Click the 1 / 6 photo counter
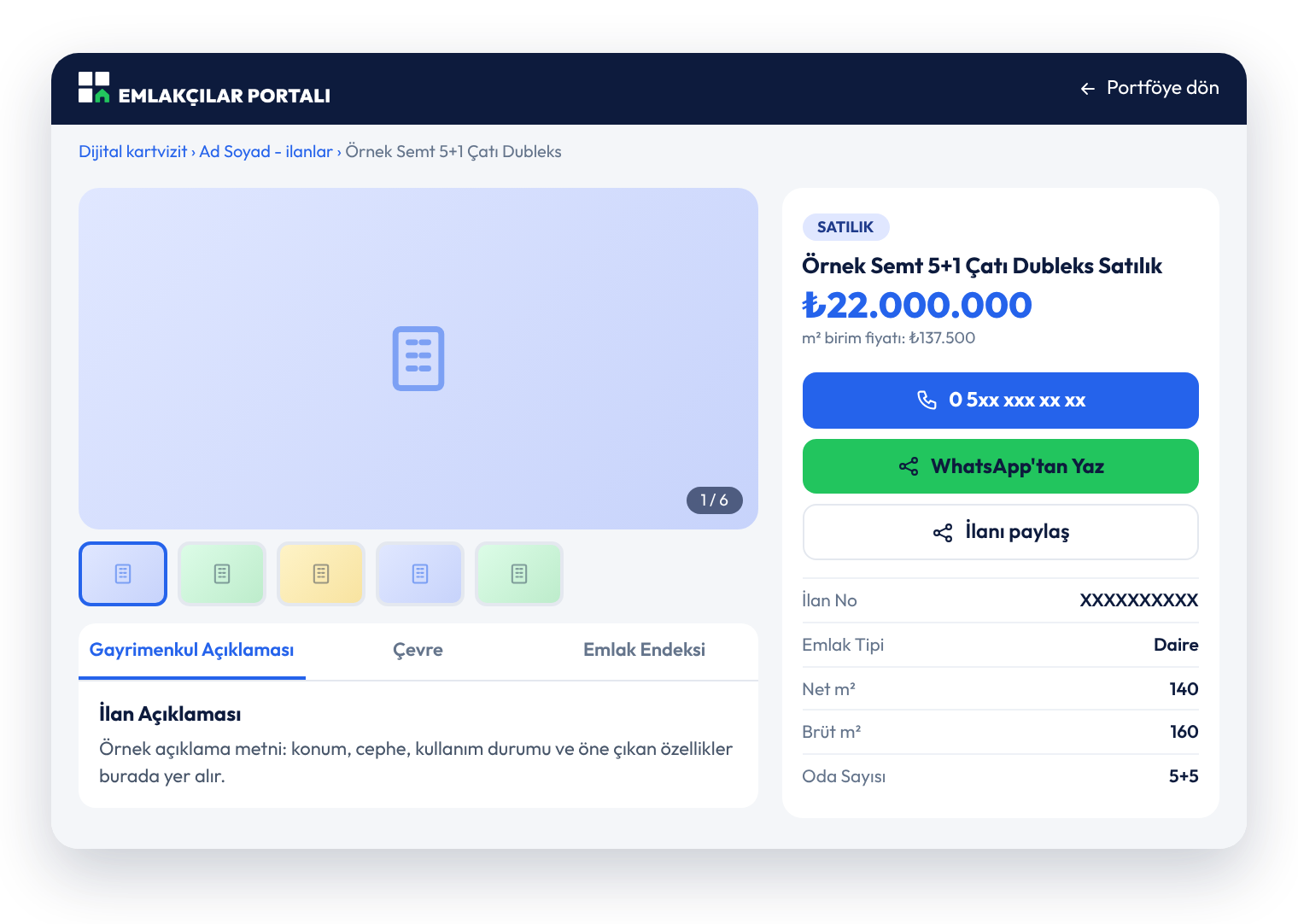This screenshot has width=1298, height=924. (715, 500)
